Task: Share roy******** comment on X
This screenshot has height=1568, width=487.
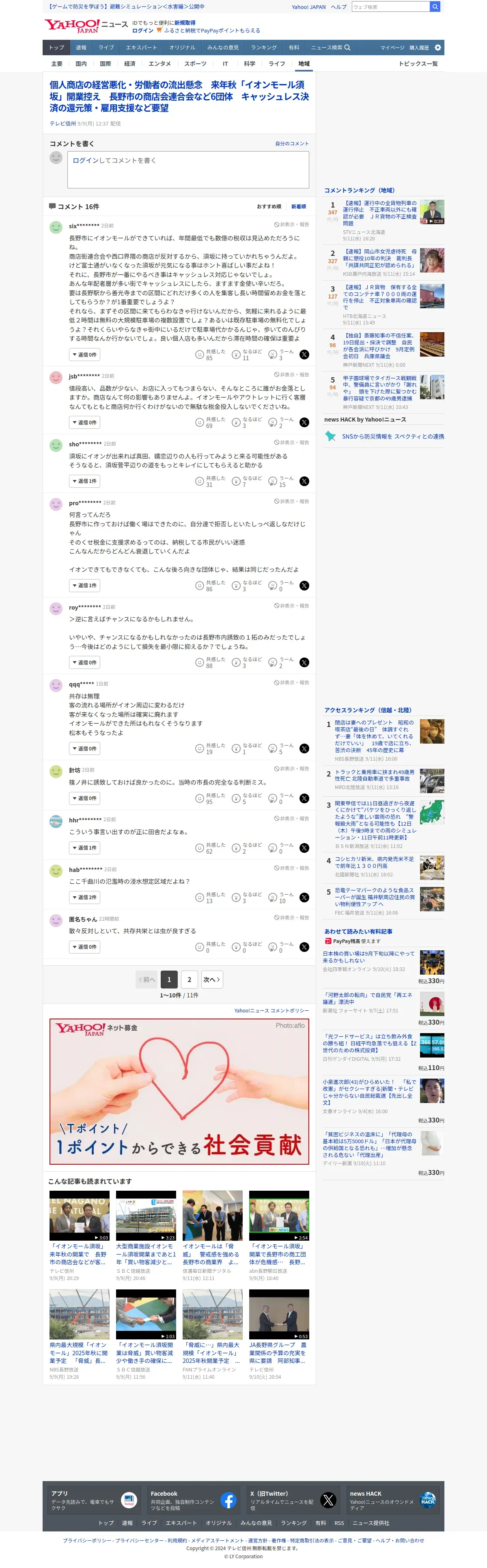Action: 304,662
